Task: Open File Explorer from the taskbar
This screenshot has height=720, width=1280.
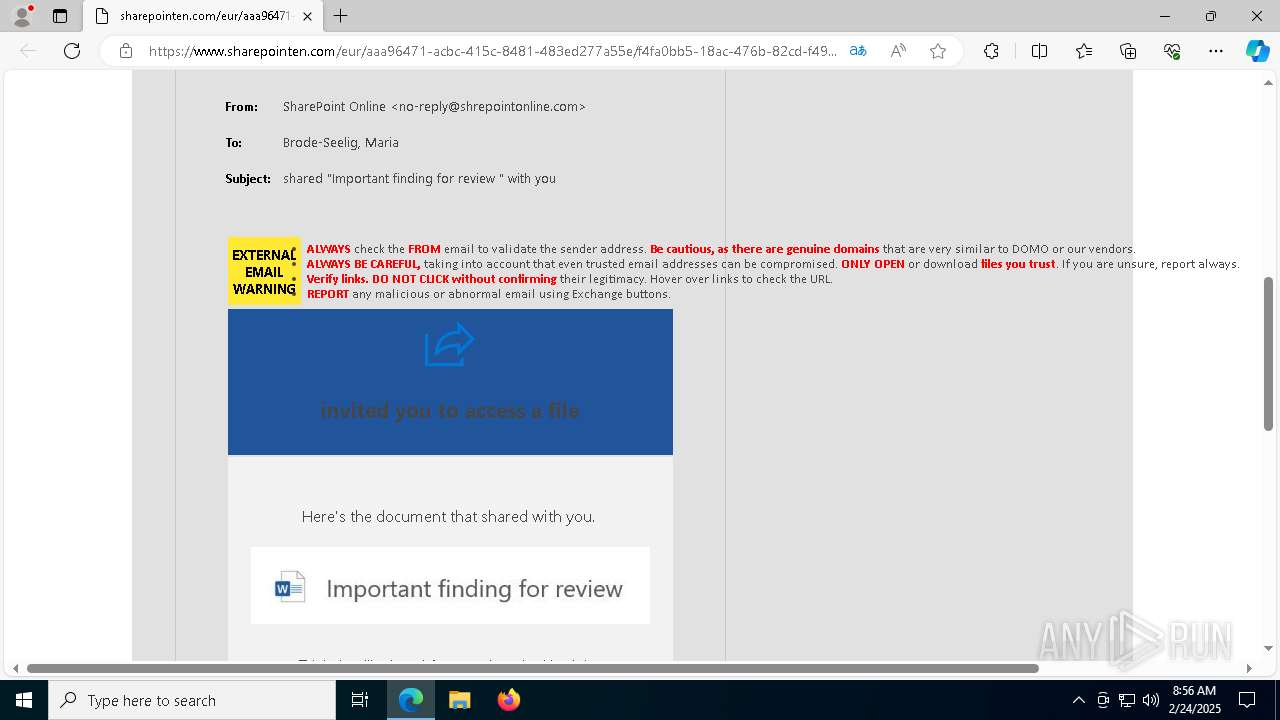Action: [x=459, y=700]
